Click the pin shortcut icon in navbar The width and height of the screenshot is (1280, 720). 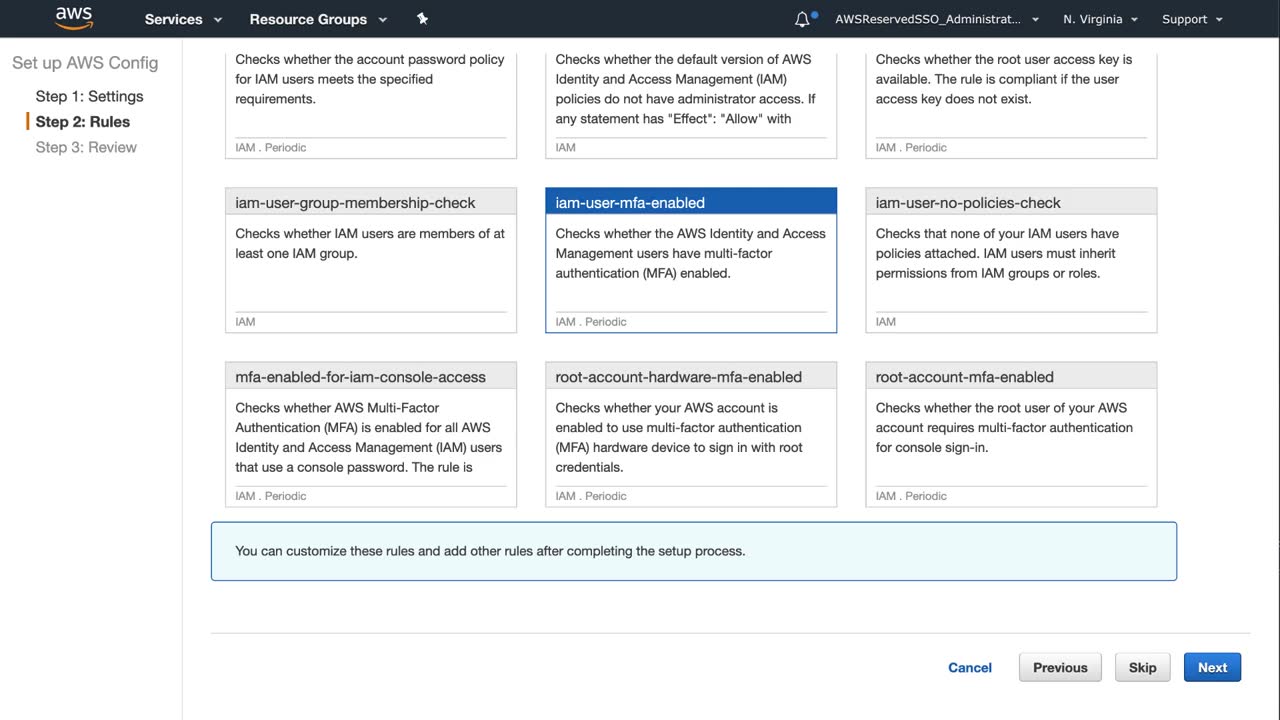422,19
